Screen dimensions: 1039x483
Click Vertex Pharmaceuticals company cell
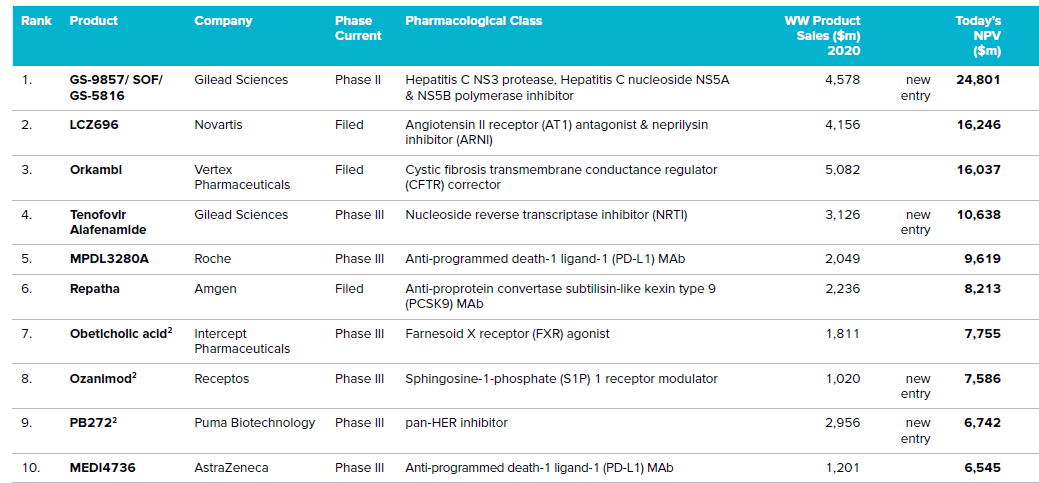242,177
